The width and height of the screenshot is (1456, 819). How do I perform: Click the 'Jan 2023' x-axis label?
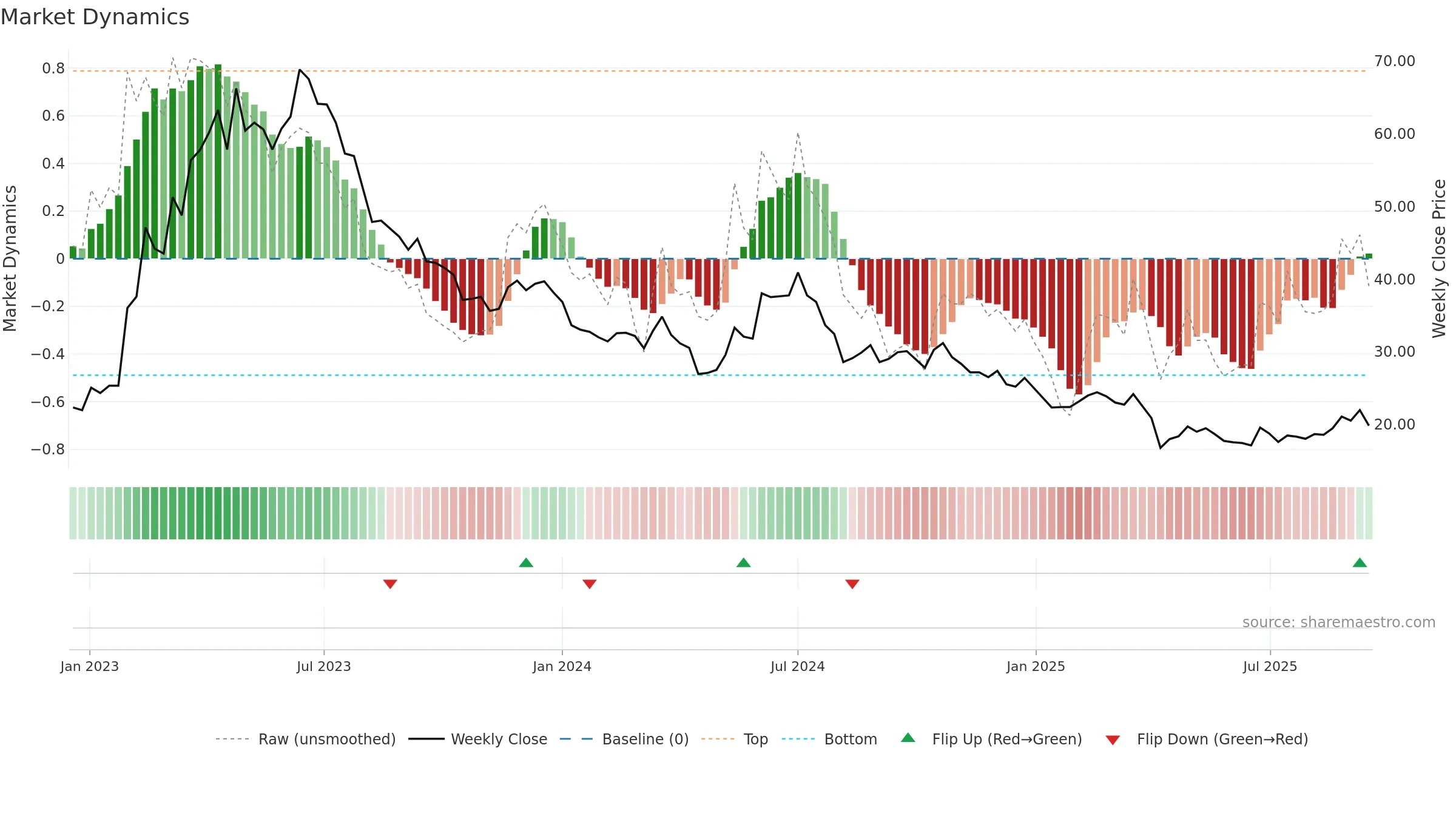tap(90, 666)
